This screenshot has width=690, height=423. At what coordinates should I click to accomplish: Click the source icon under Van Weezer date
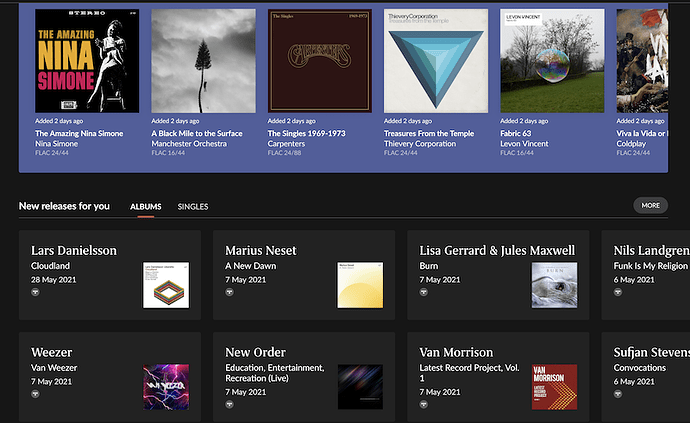pos(35,394)
